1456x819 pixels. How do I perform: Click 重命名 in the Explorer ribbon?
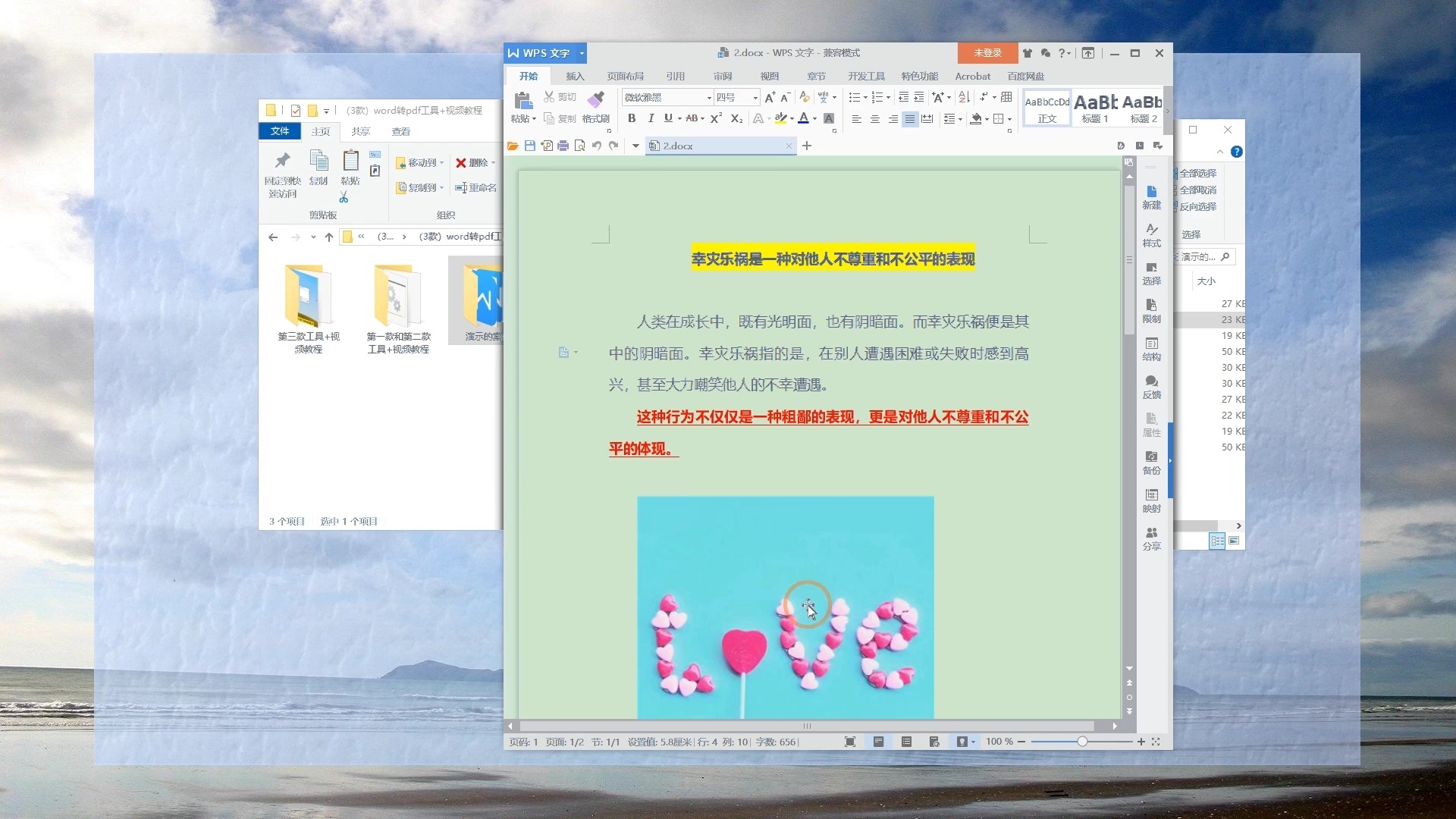point(476,187)
